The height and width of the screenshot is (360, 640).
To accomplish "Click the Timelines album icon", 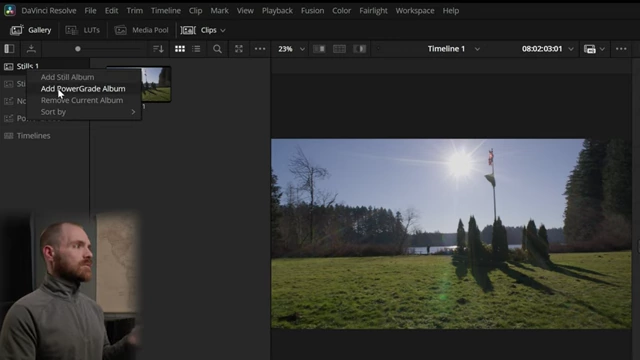I will (9, 136).
